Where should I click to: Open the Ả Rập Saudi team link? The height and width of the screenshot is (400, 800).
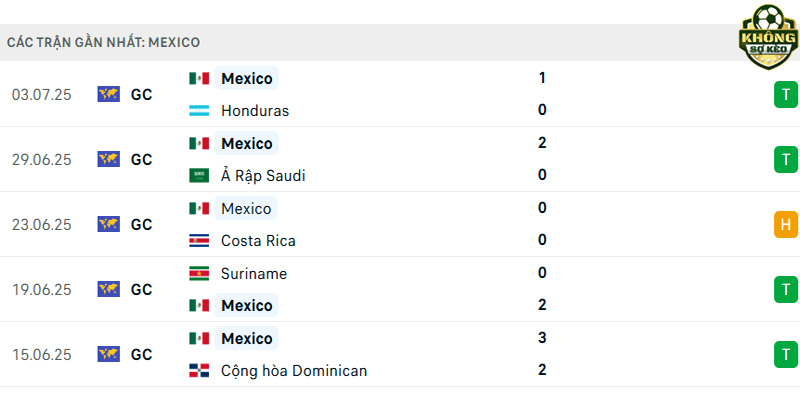click(263, 176)
